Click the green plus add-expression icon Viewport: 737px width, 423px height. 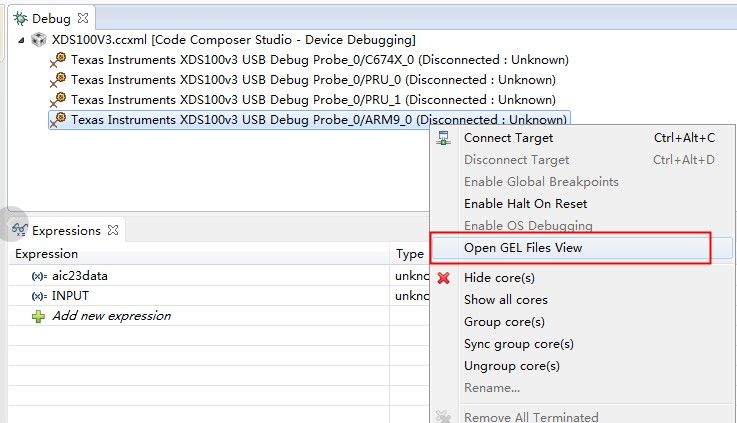[39, 316]
